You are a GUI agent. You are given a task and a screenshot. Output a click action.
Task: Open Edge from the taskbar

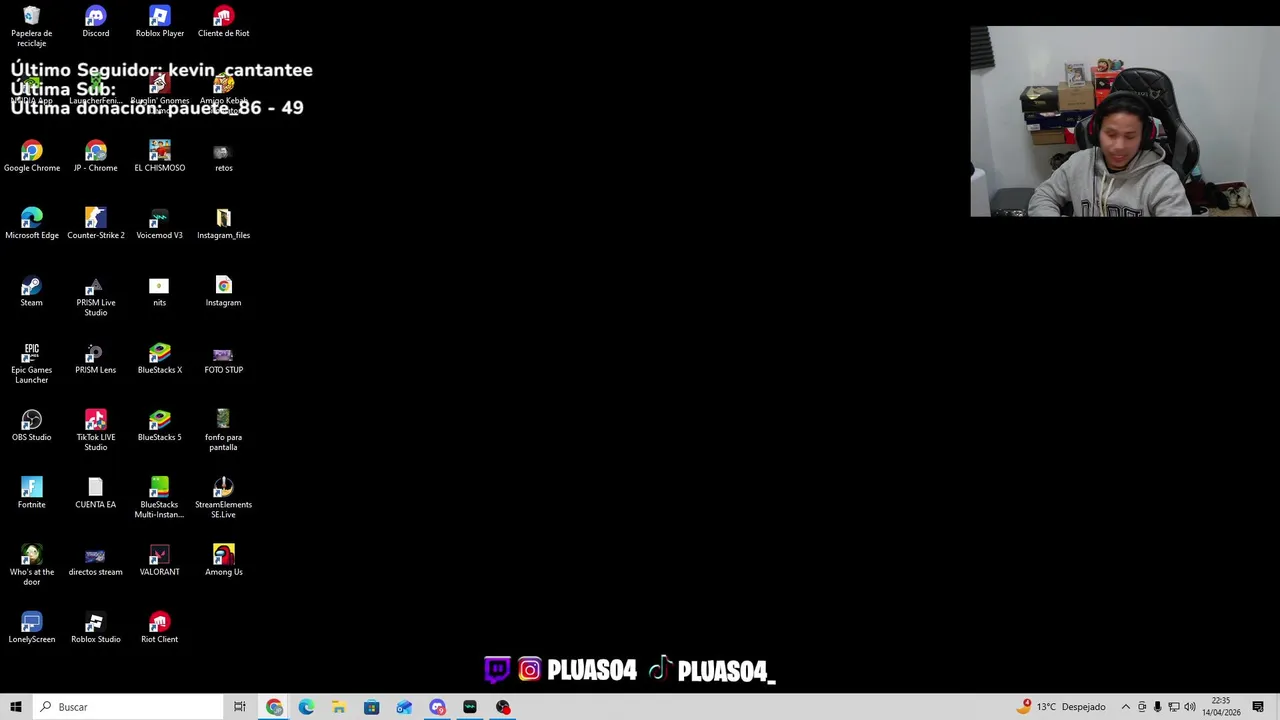[306, 707]
